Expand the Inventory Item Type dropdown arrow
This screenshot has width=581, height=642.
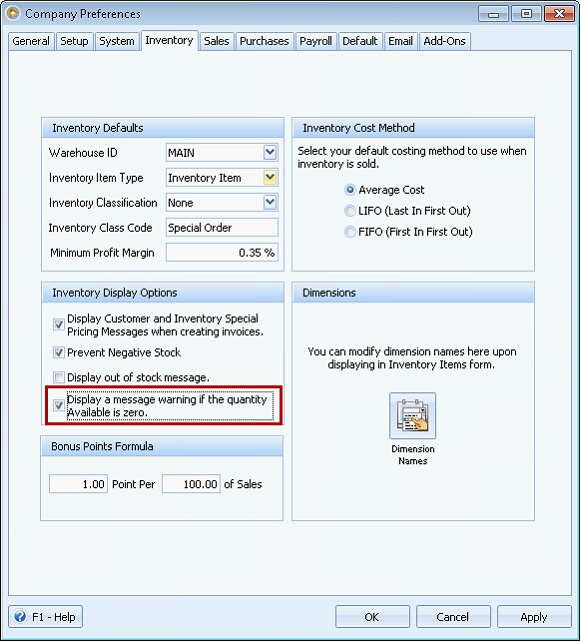[270, 177]
